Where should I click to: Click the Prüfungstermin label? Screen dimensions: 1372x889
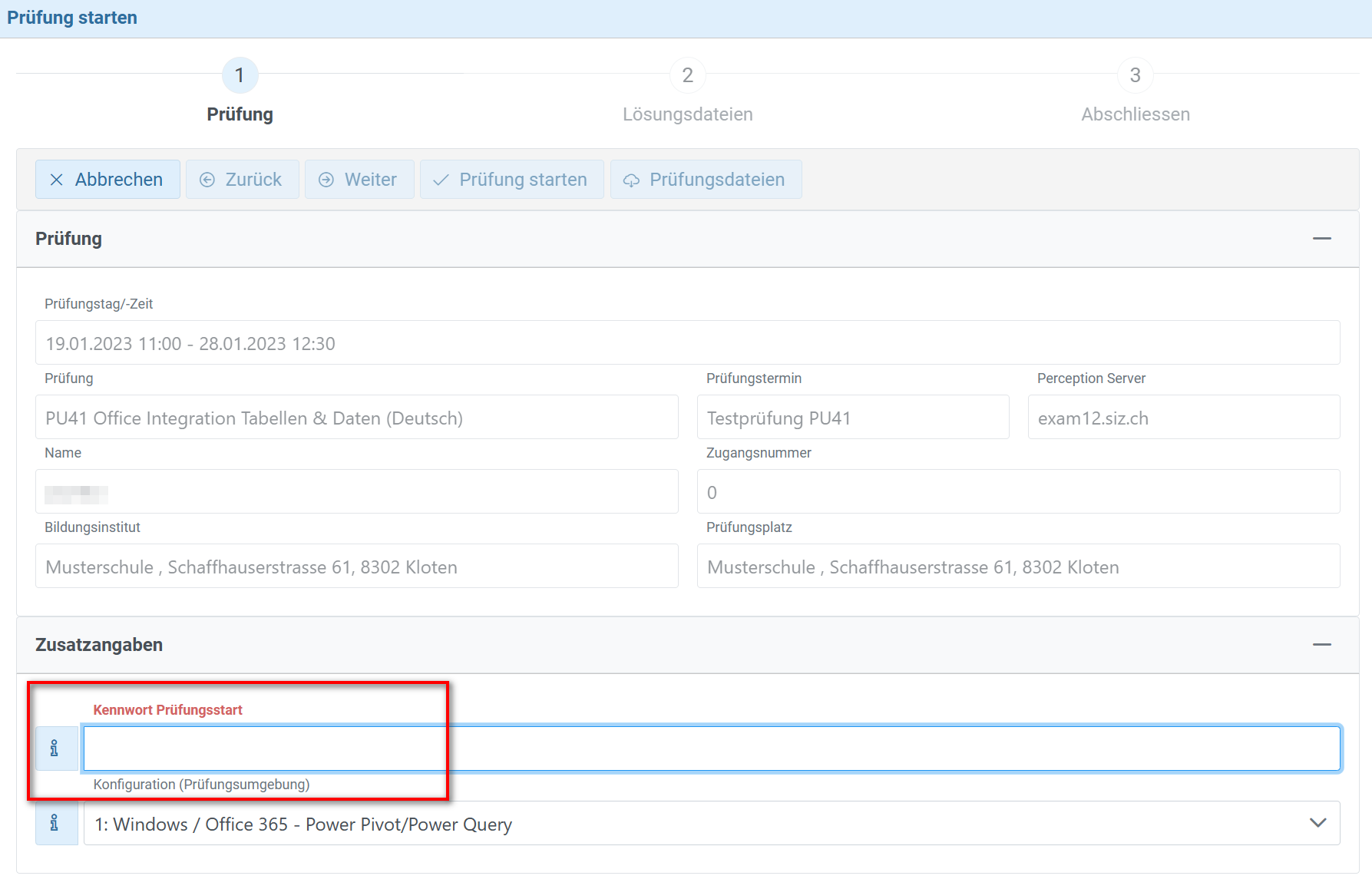click(754, 378)
